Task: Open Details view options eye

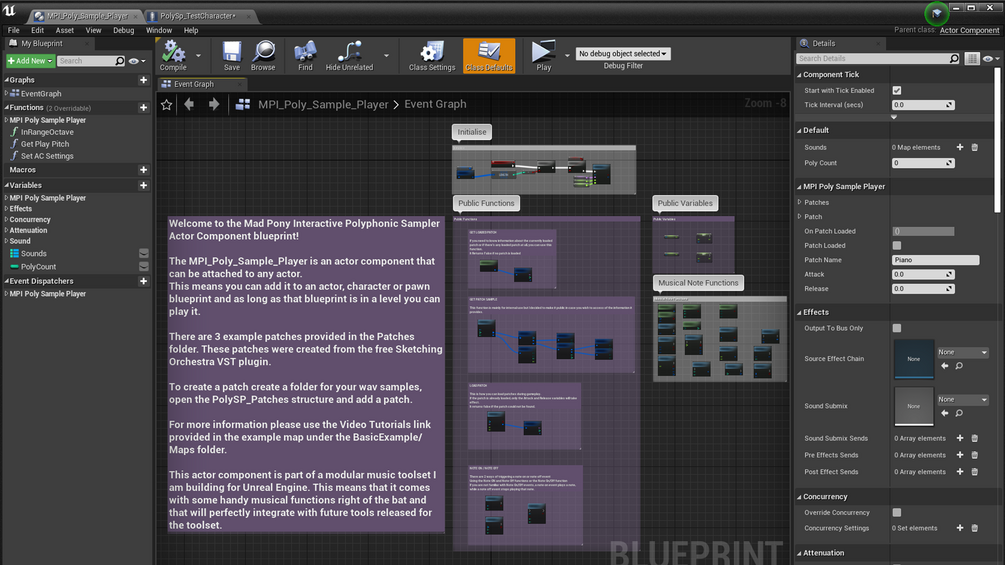Action: click(991, 58)
